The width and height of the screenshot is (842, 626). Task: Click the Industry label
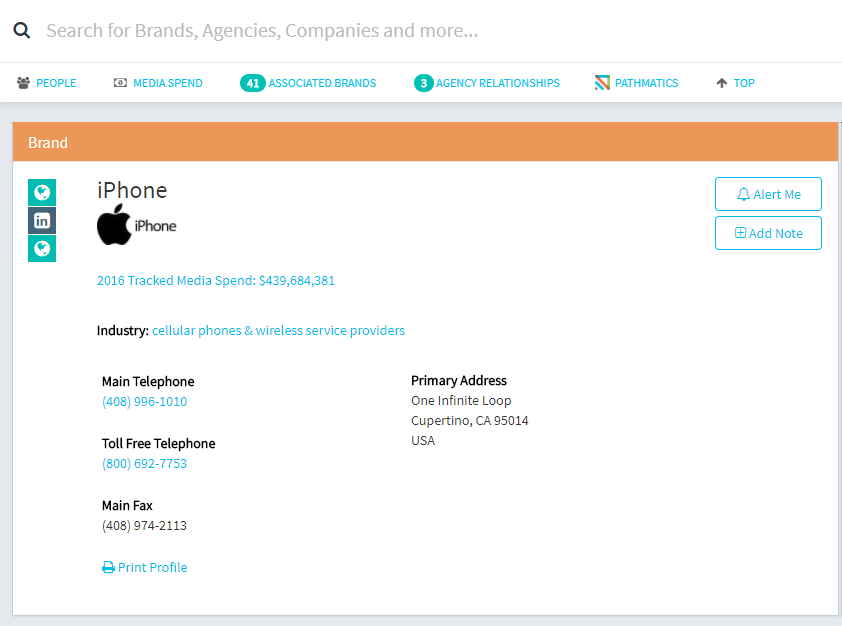122,330
